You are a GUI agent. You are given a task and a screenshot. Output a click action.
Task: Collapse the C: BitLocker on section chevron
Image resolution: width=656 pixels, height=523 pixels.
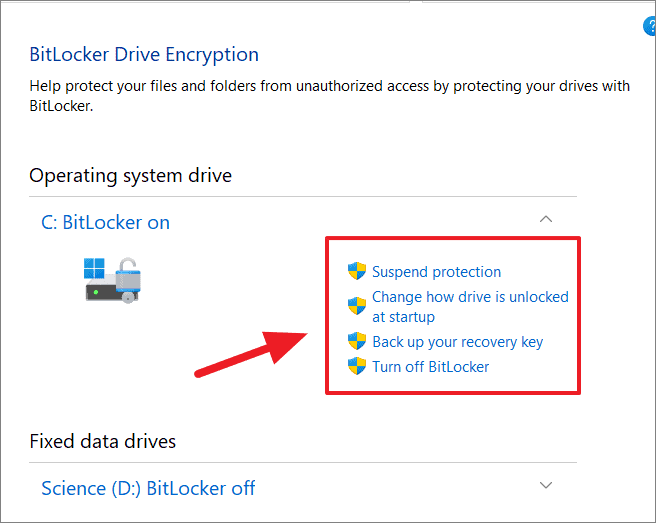coord(546,219)
